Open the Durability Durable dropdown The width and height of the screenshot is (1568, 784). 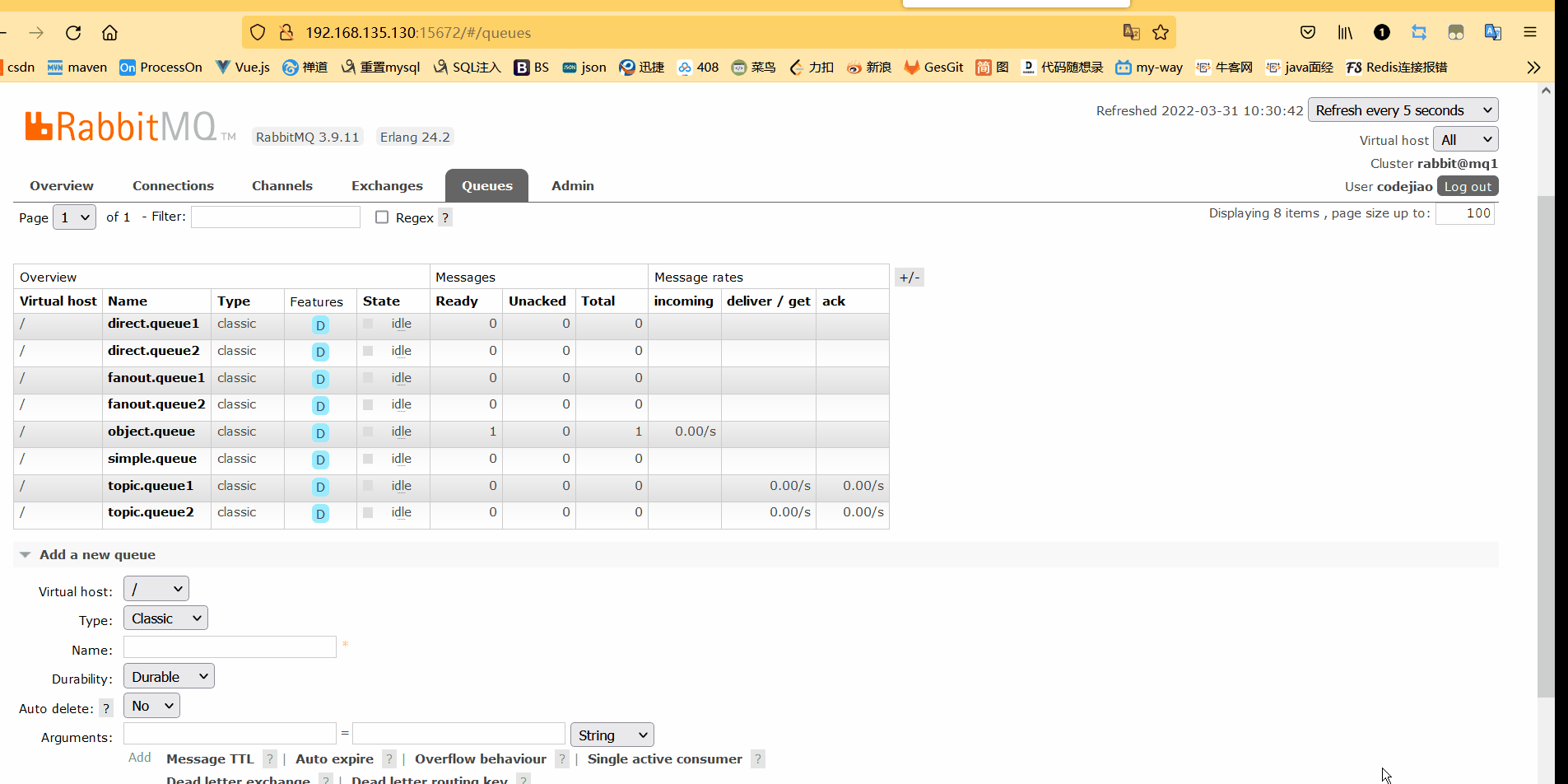click(x=169, y=677)
